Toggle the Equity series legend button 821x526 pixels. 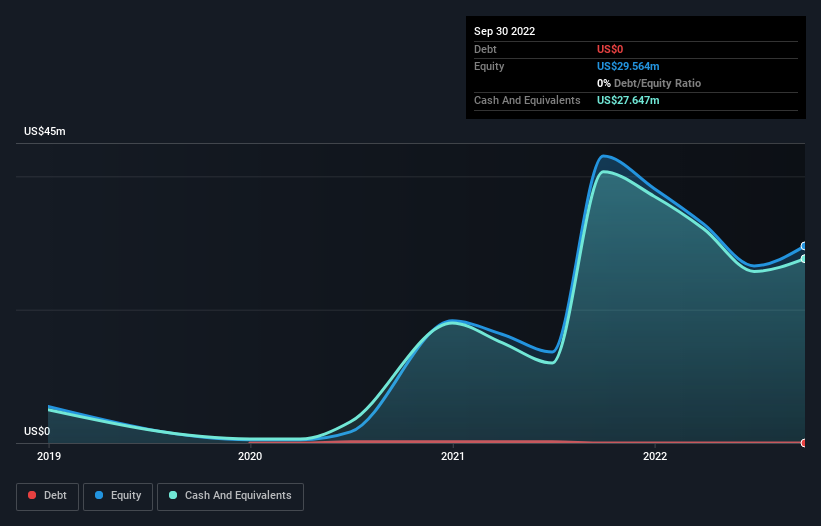118,496
